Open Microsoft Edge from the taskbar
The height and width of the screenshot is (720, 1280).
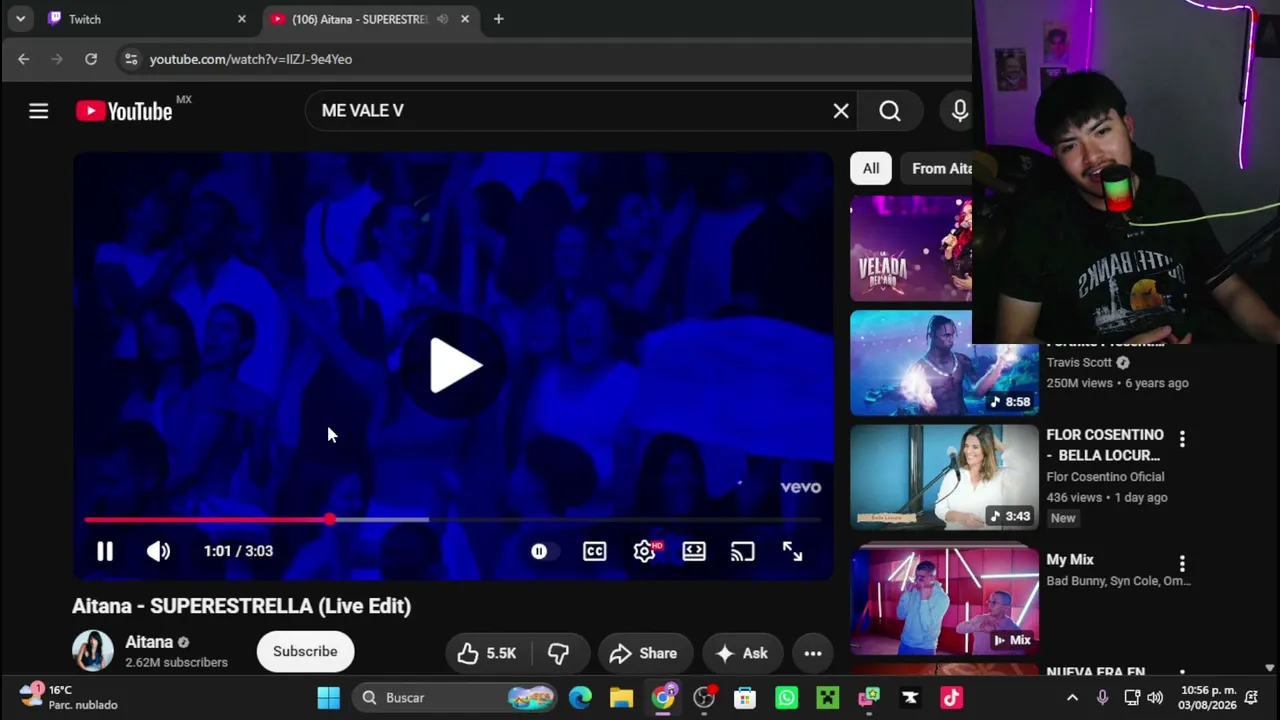tap(580, 698)
